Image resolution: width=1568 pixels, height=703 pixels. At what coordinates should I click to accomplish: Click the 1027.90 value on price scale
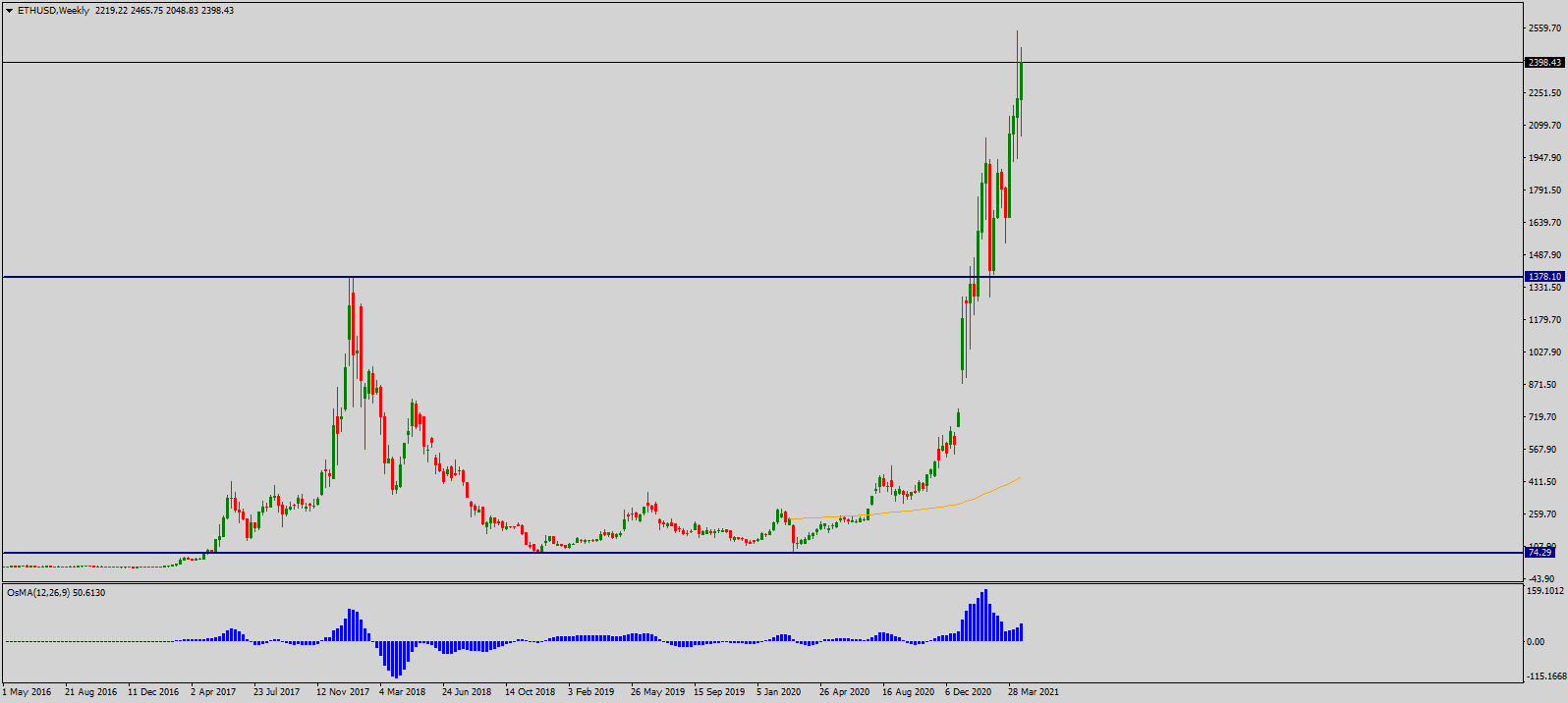(1544, 352)
